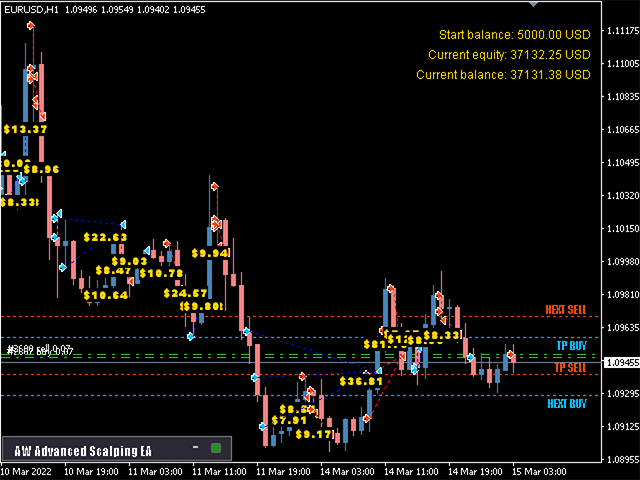Screen dimensions: 640x480
Task: Click the topmost red sell arrow marker
Action: (x=31, y=26)
